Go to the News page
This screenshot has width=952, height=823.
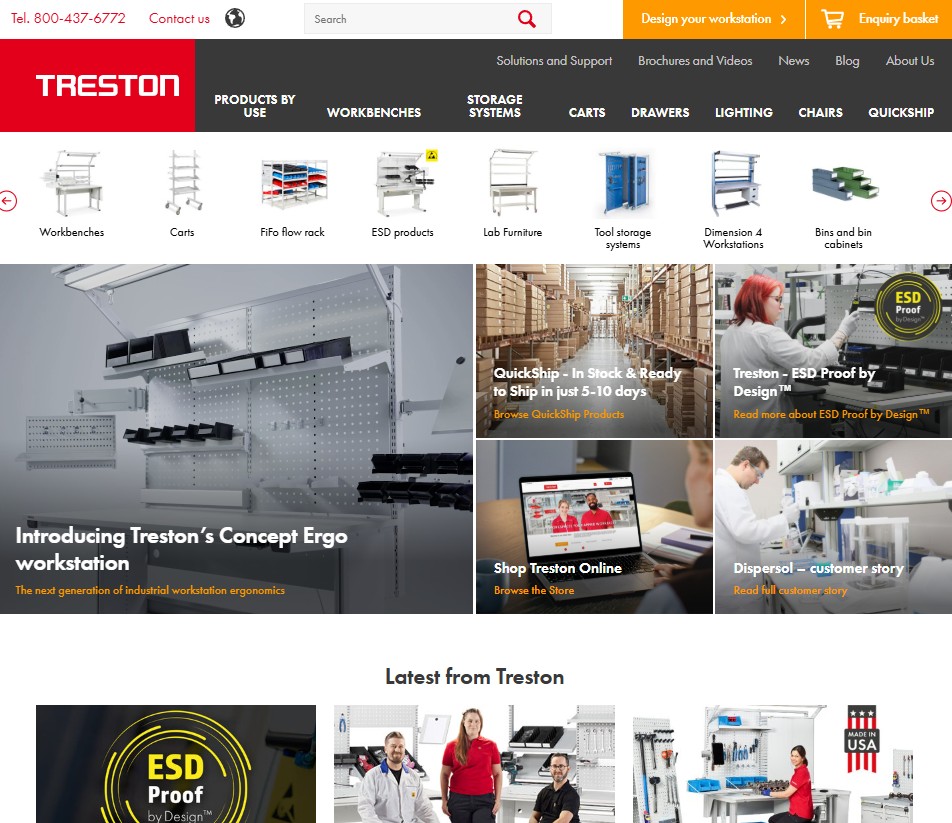[x=794, y=61]
